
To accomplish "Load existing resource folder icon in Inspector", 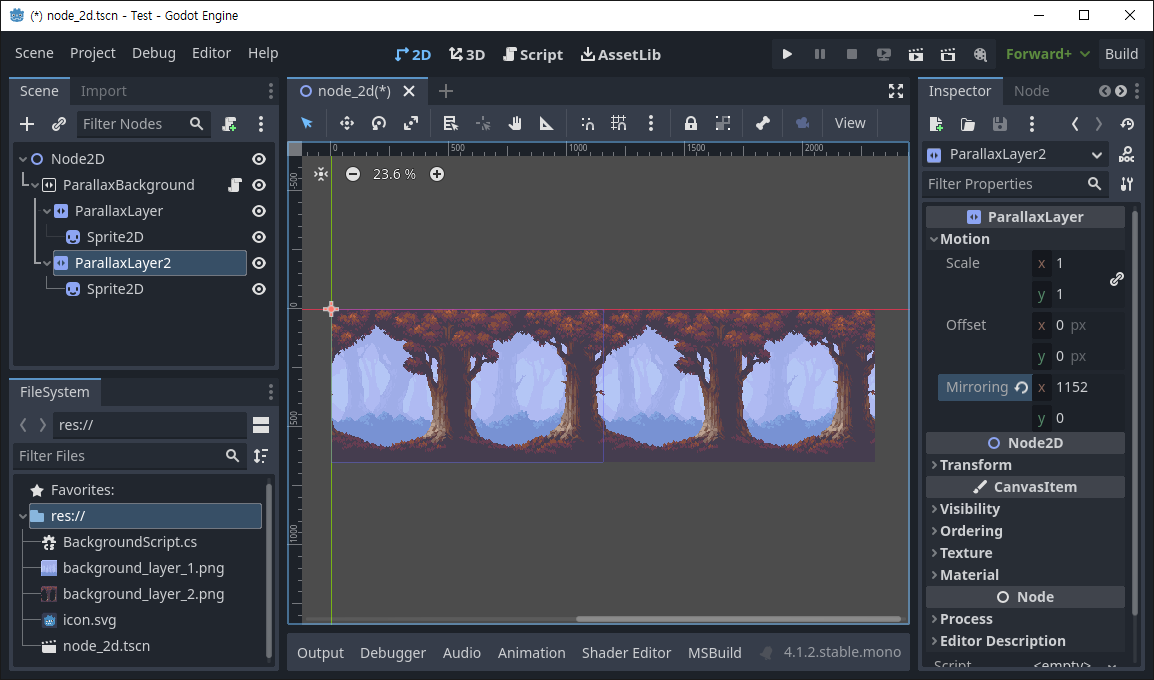I will coord(968,124).
